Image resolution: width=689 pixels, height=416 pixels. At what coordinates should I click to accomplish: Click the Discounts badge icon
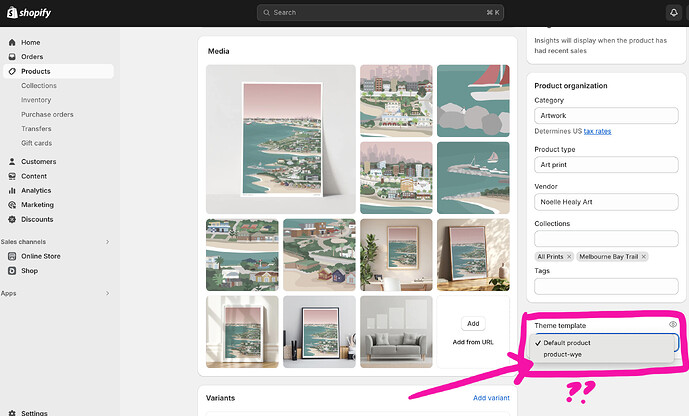(x=12, y=219)
